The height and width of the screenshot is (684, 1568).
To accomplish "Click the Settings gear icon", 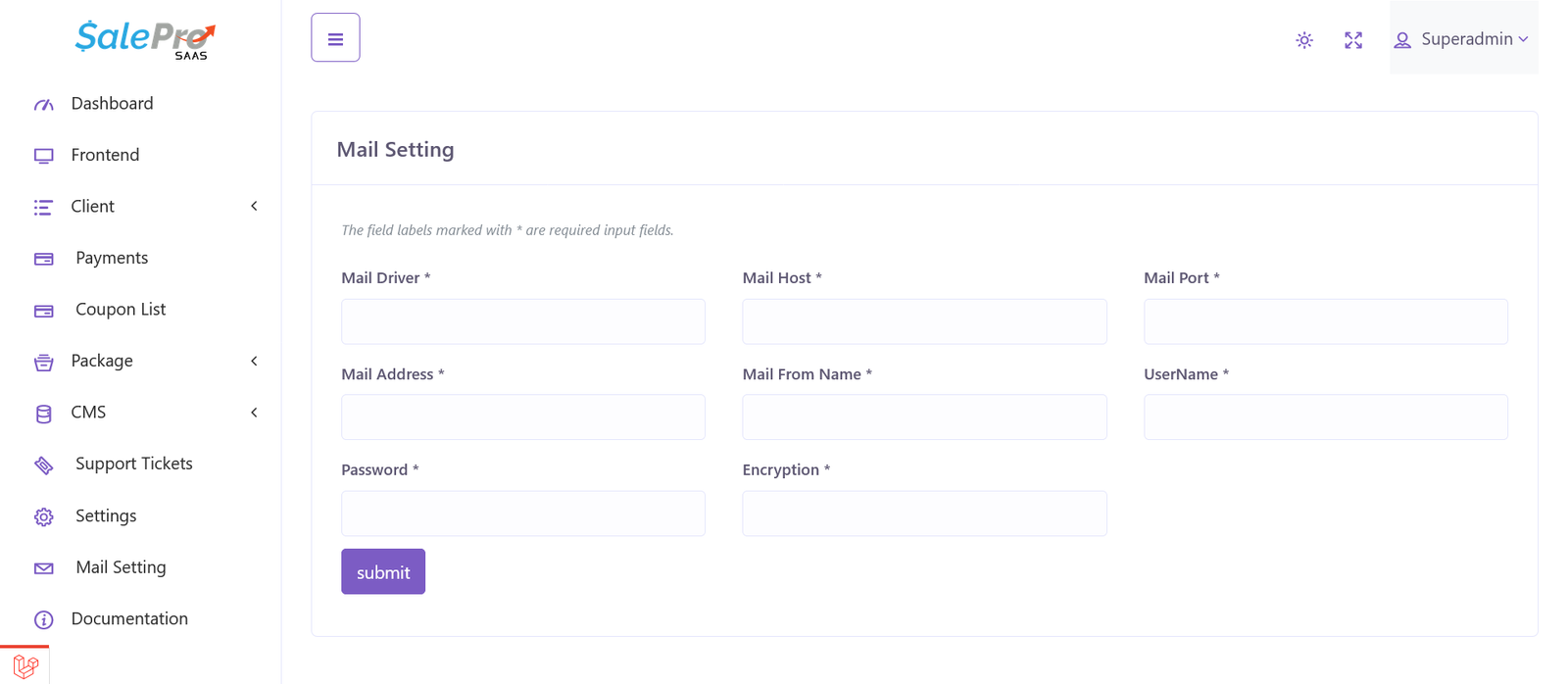I will (44, 516).
